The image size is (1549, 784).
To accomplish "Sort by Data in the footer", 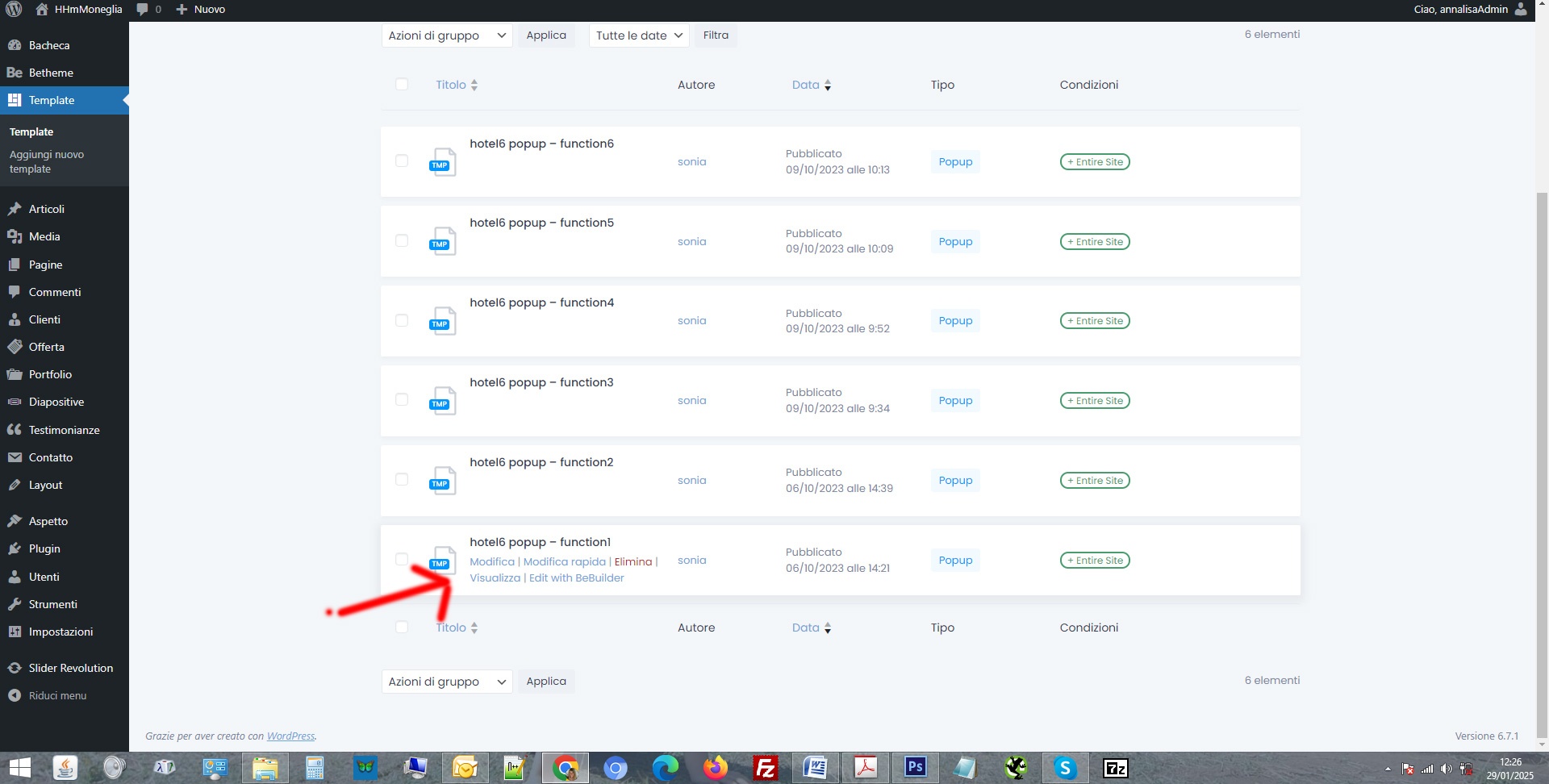I will pyautogui.click(x=812, y=628).
